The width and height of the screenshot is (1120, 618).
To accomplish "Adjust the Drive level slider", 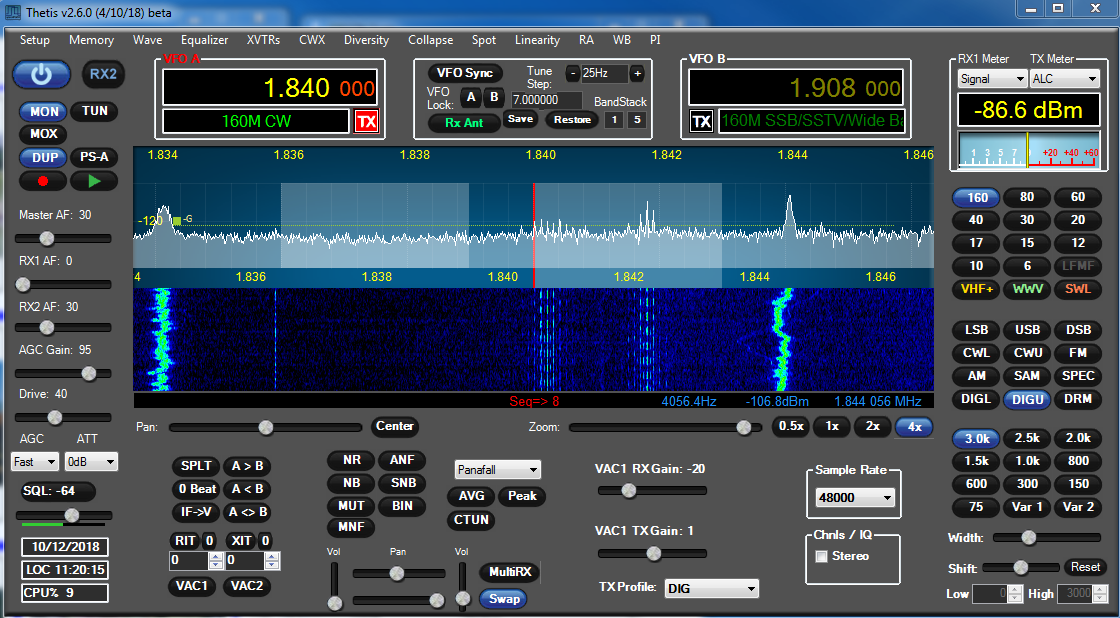I will (55, 417).
